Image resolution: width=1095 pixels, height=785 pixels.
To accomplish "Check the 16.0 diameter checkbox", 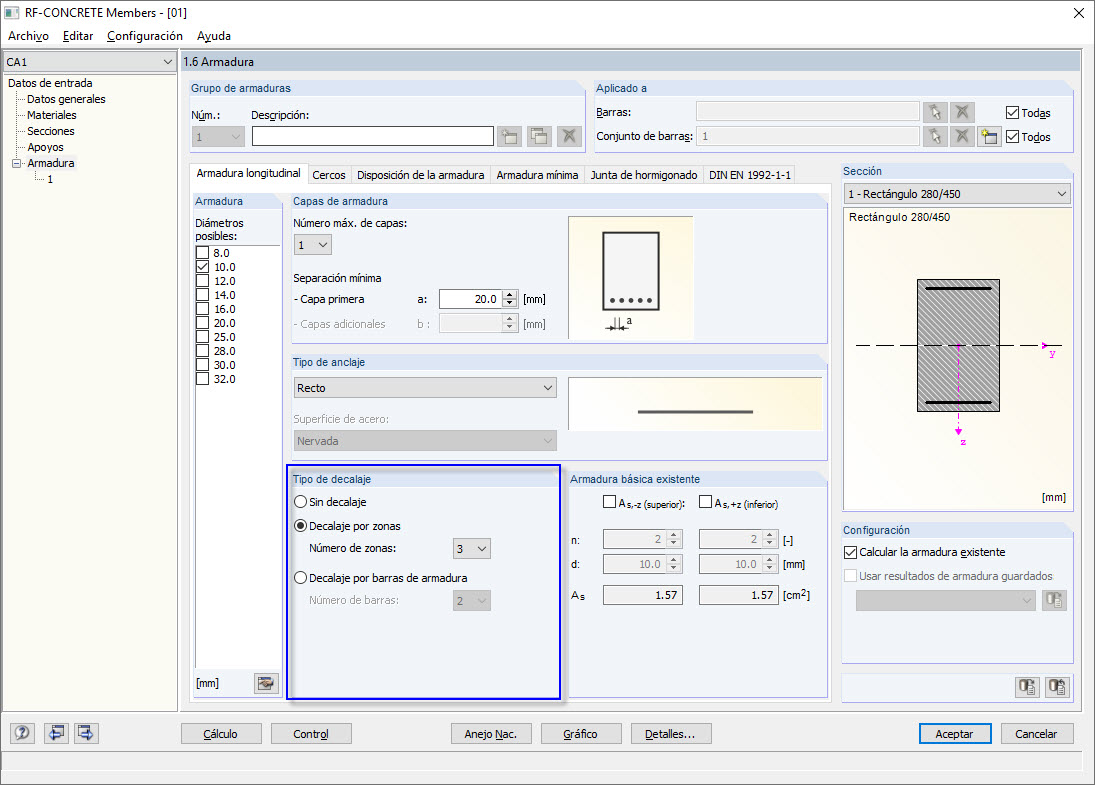I will coord(203,309).
